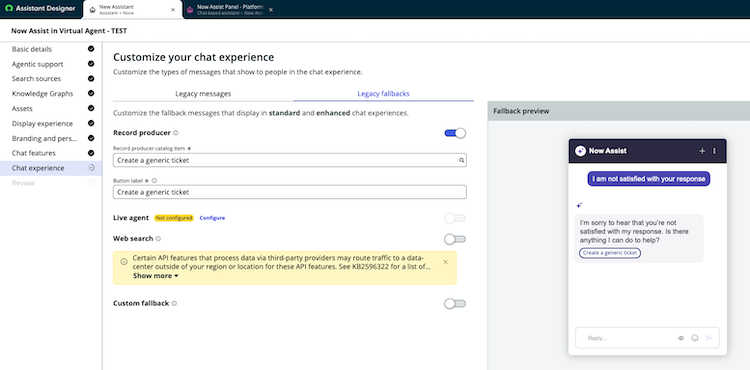Go to Chat features step
This screenshot has width=750, height=370.
[x=34, y=153]
